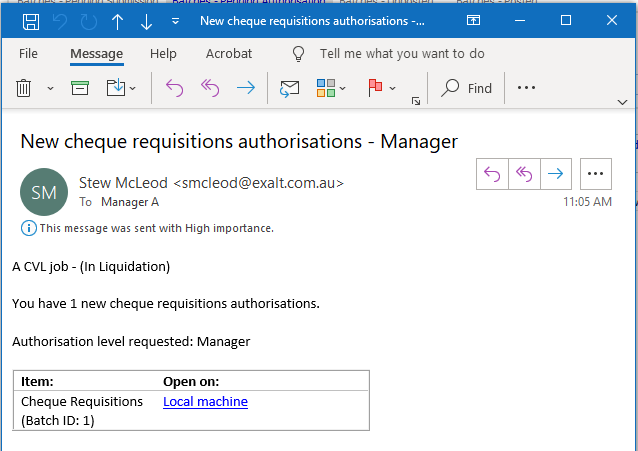Click the Tell me what you want field

click(x=402, y=54)
